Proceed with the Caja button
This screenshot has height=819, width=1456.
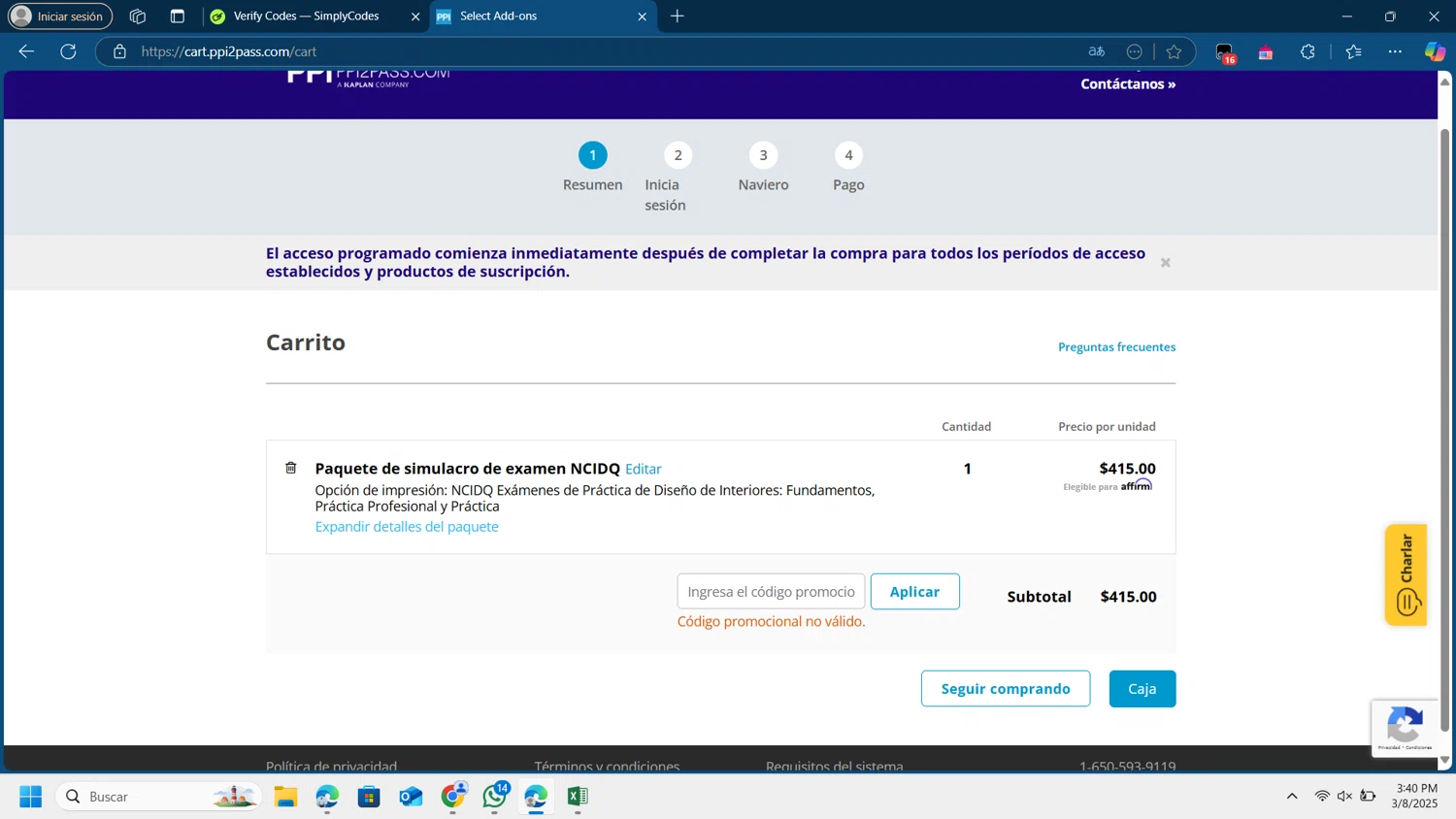1142,689
